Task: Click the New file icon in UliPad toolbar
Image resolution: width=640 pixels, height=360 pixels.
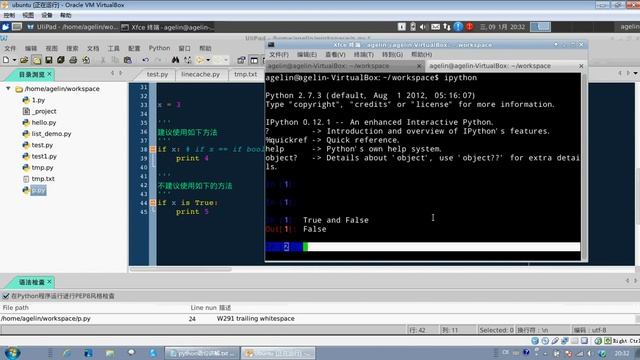Action: [6, 60]
